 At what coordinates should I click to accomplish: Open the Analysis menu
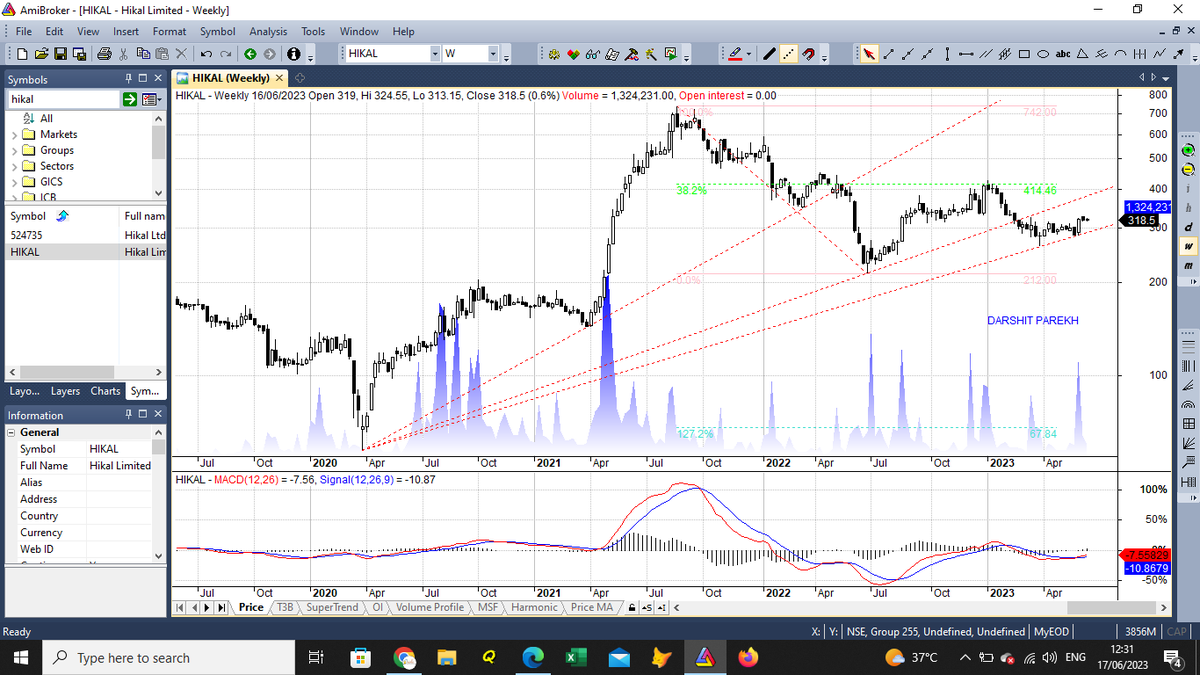[268, 31]
